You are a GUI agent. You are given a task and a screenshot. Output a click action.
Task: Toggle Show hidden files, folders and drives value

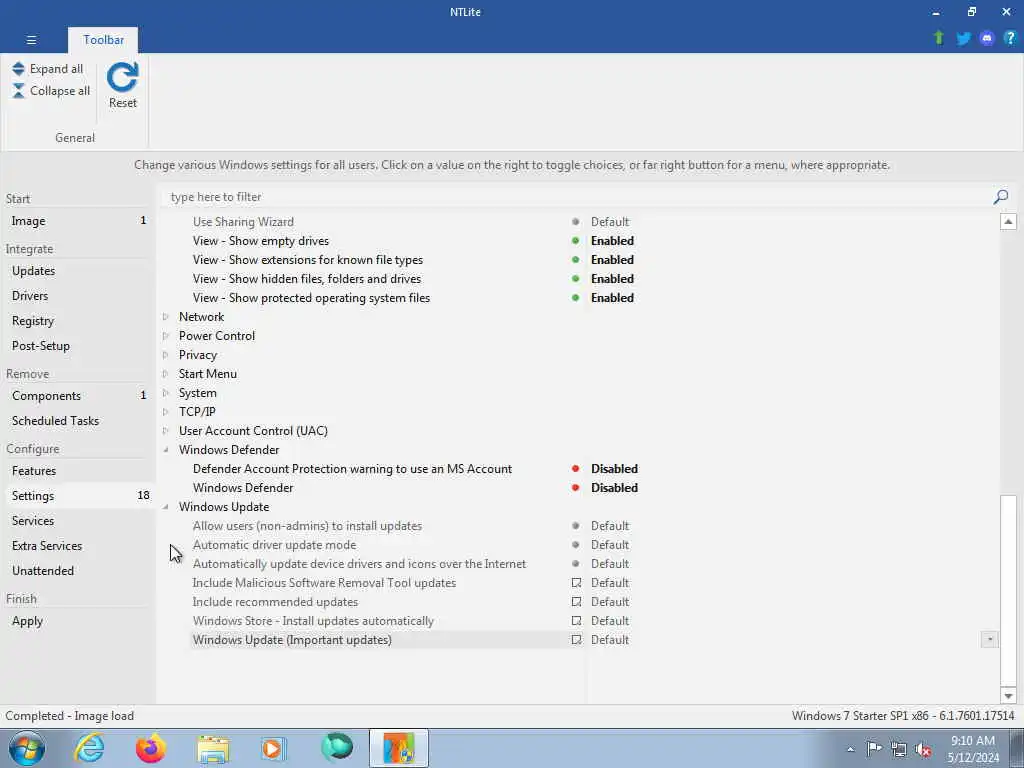click(612, 279)
